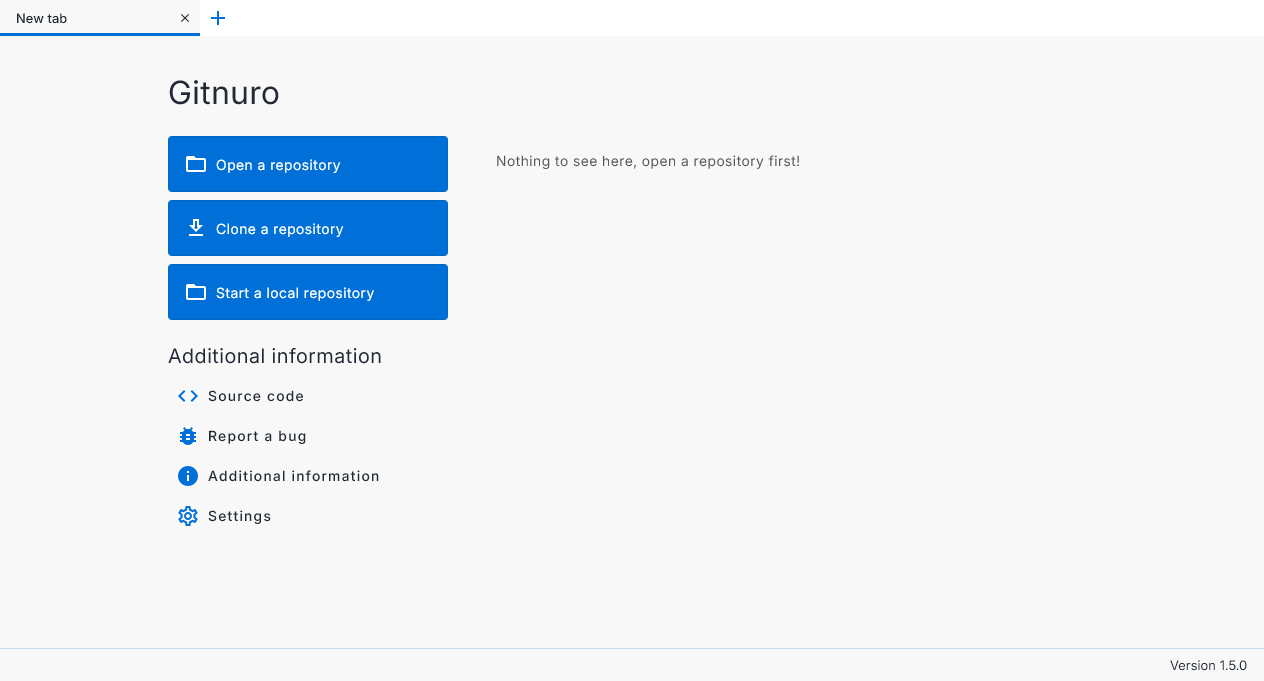Open the Additional information link below Report a bug

pyautogui.click(x=294, y=476)
